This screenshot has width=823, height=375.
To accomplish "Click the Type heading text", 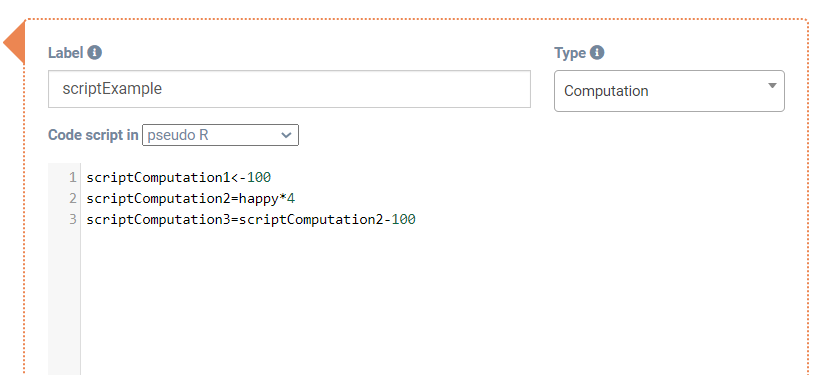I will tap(570, 53).
